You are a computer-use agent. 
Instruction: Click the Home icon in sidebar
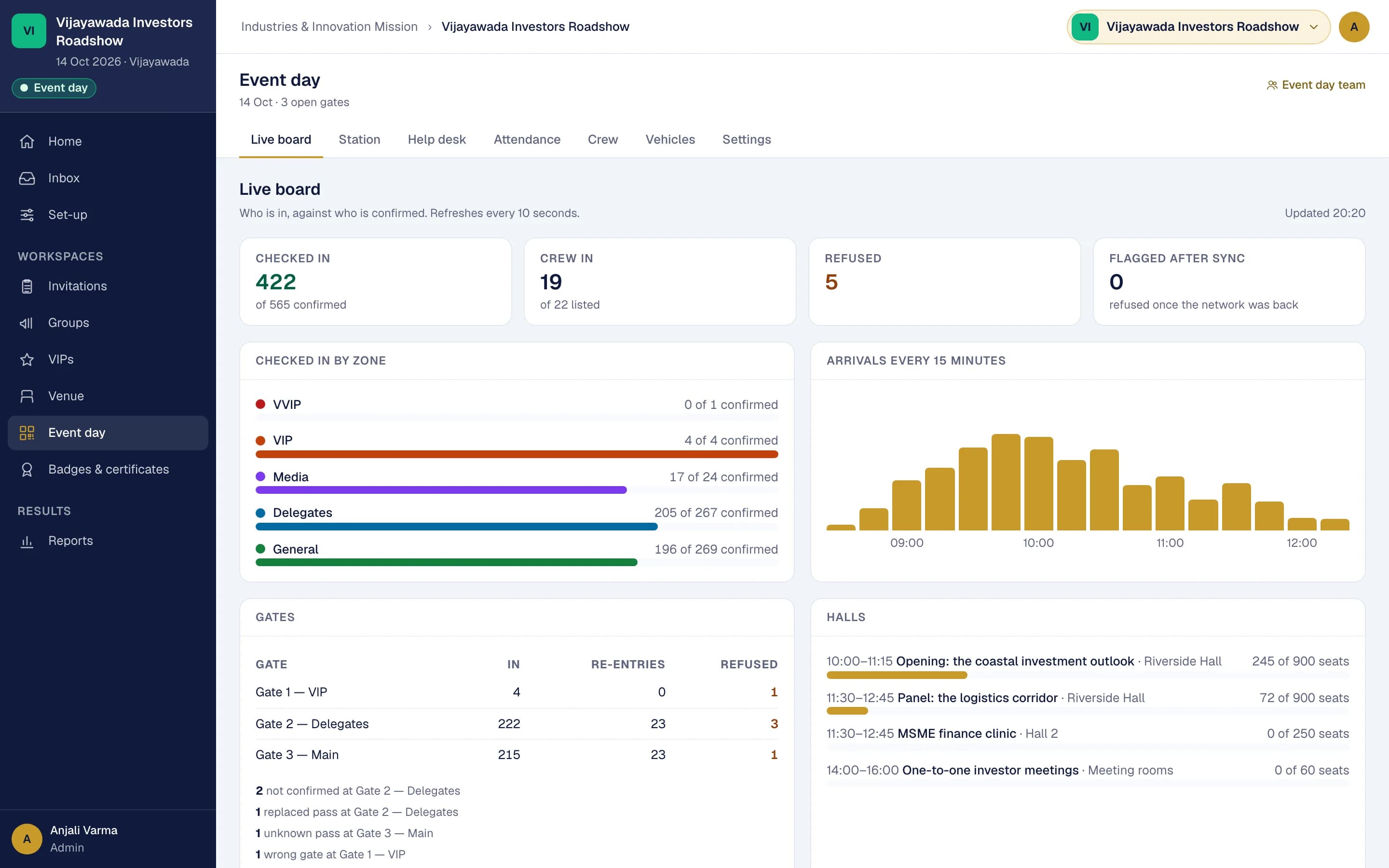[27, 141]
